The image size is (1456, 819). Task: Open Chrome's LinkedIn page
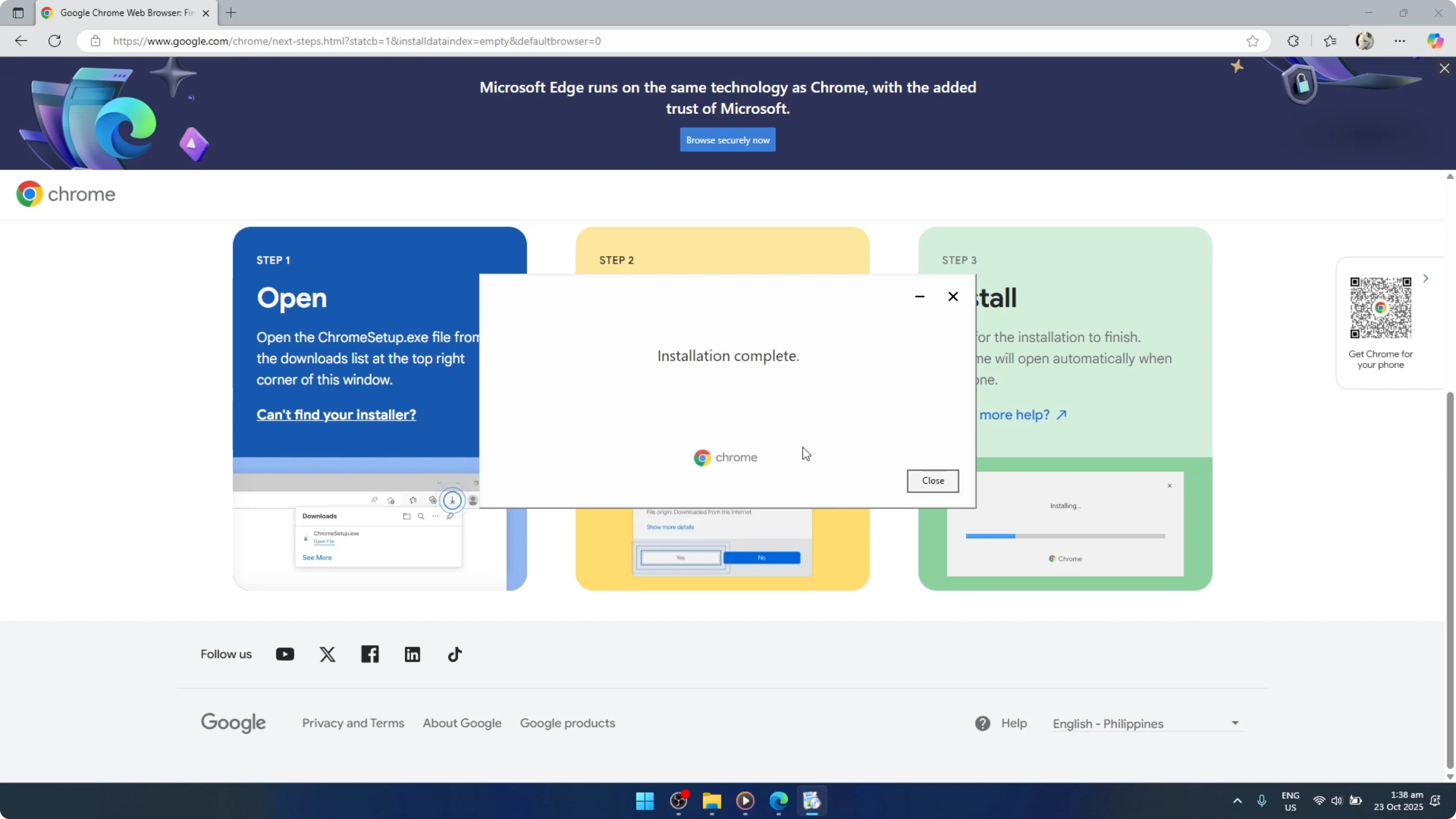click(x=413, y=654)
